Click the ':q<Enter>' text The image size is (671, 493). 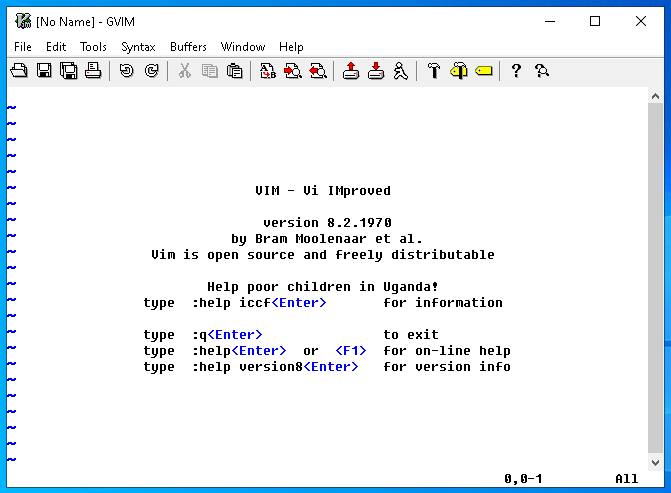click(227, 335)
